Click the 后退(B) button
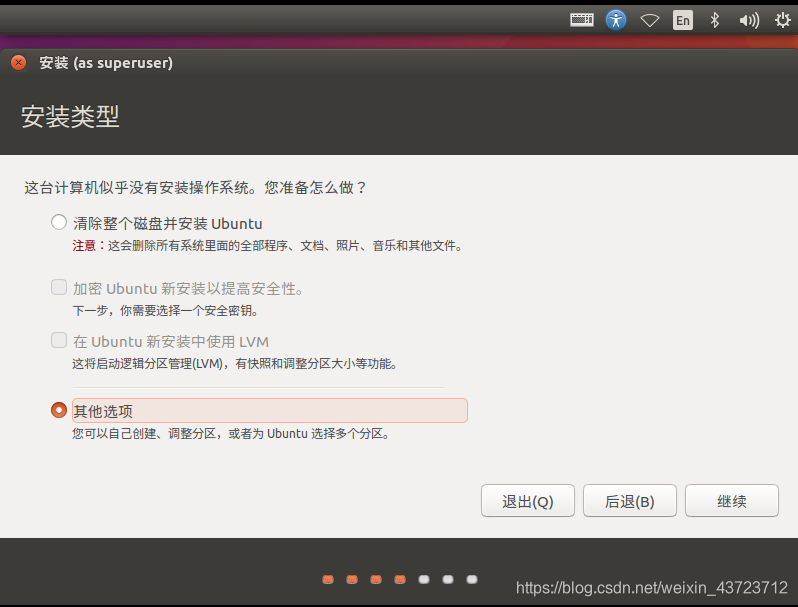Viewport: 798px width, 607px height. click(x=630, y=501)
